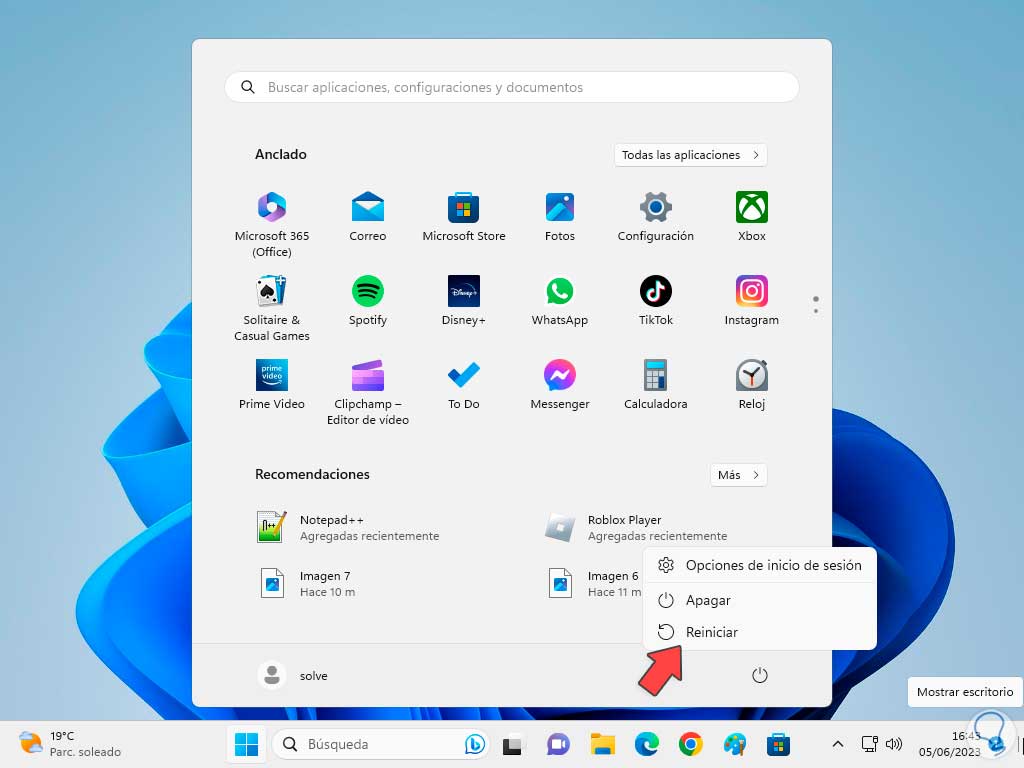Open the Reloj clock app
Image resolution: width=1024 pixels, height=768 pixels.
coord(752,384)
